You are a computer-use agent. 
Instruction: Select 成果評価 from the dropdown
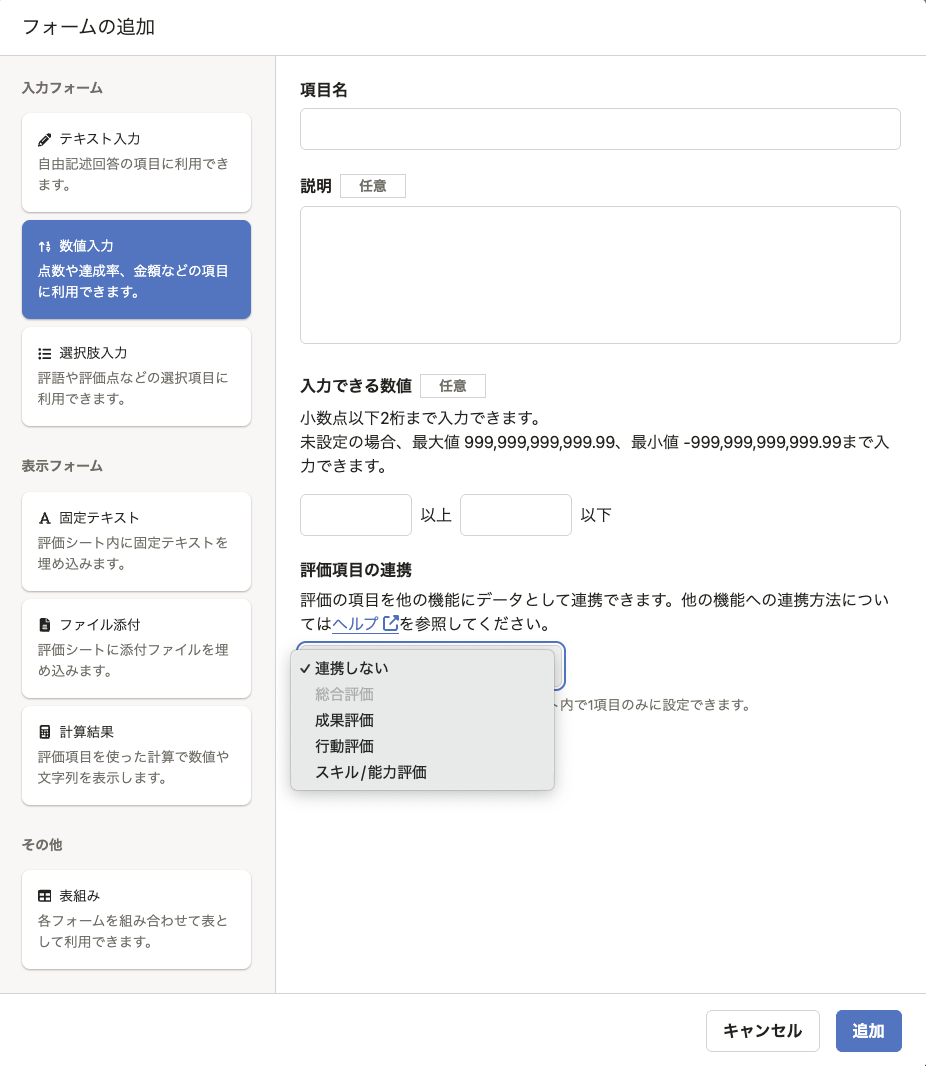344,720
